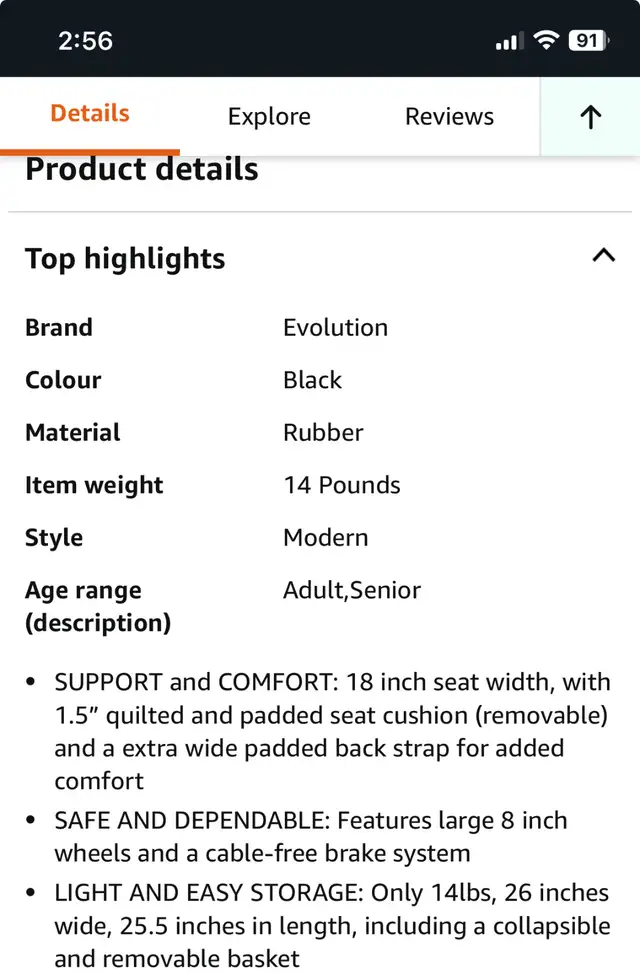The height and width of the screenshot is (974, 640).
Task: Tap the Top highlights section heading
Action: click(125, 258)
